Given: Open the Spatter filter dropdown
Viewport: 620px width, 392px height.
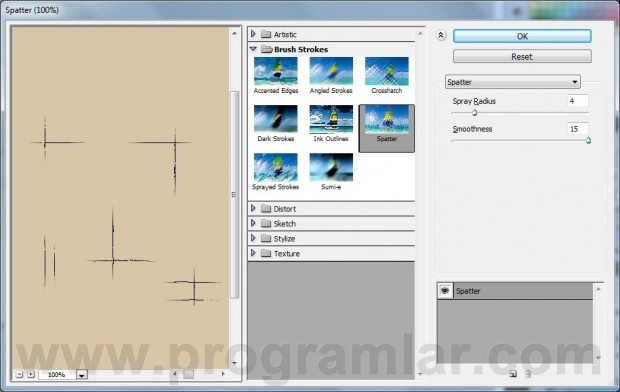Looking at the screenshot, I should (513, 82).
